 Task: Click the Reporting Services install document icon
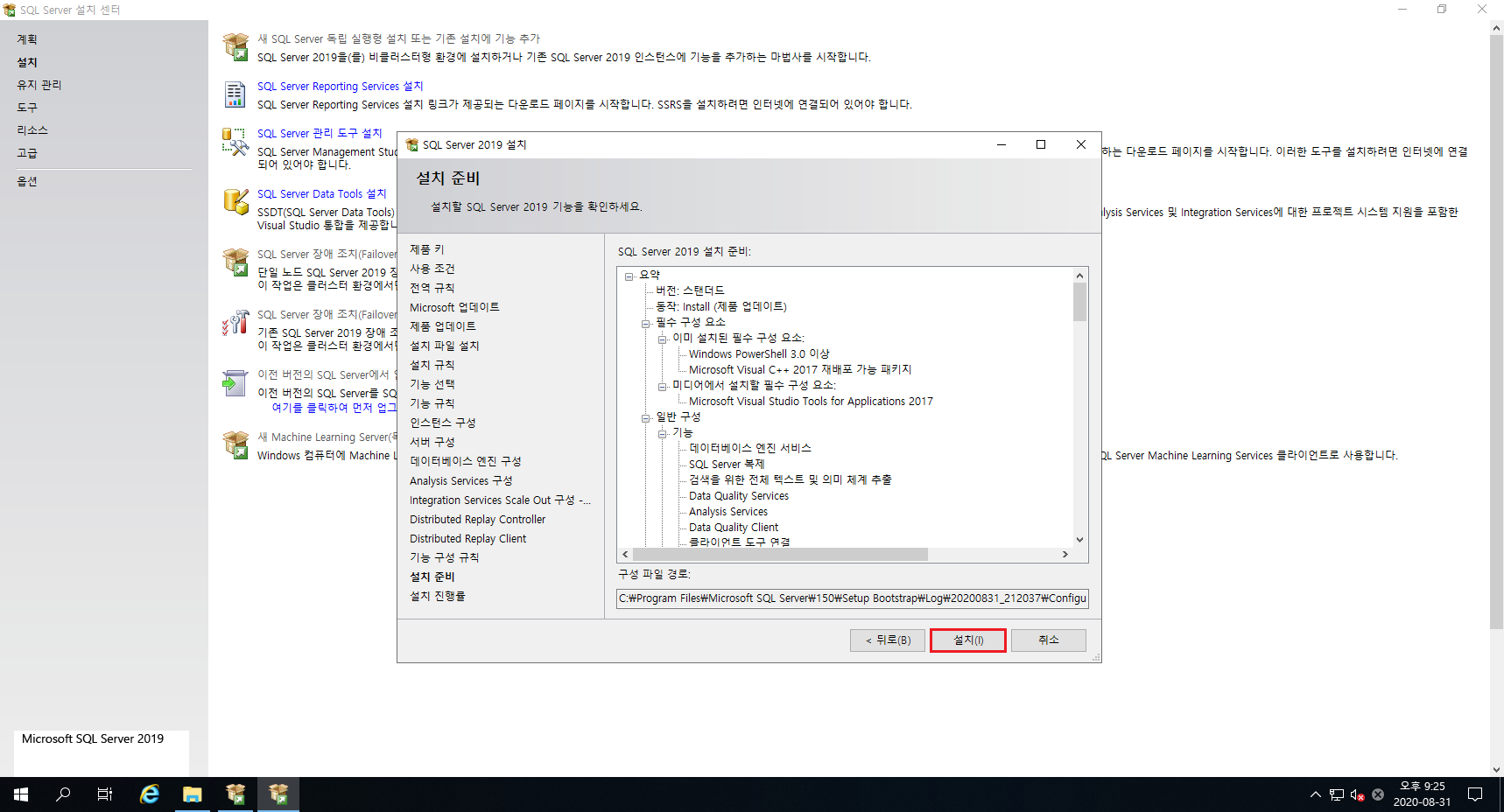click(235, 94)
